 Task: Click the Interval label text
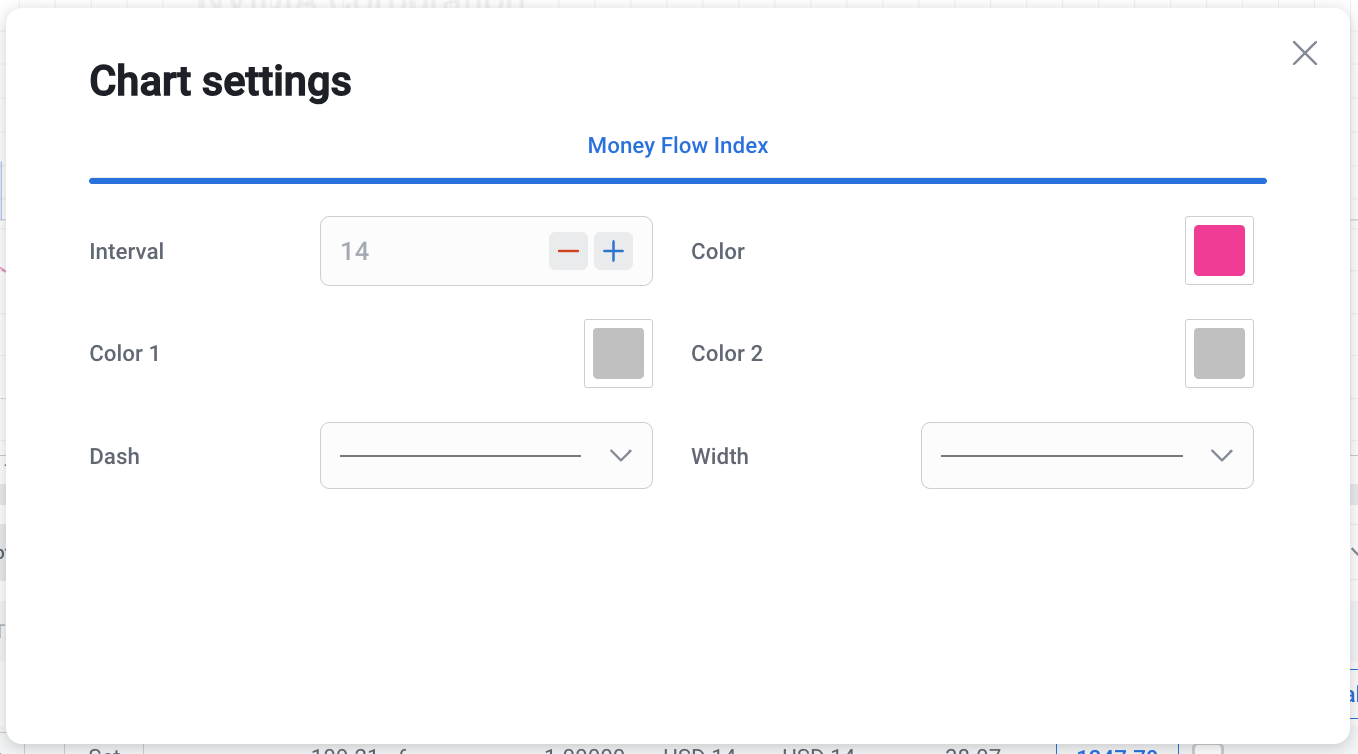coord(126,251)
